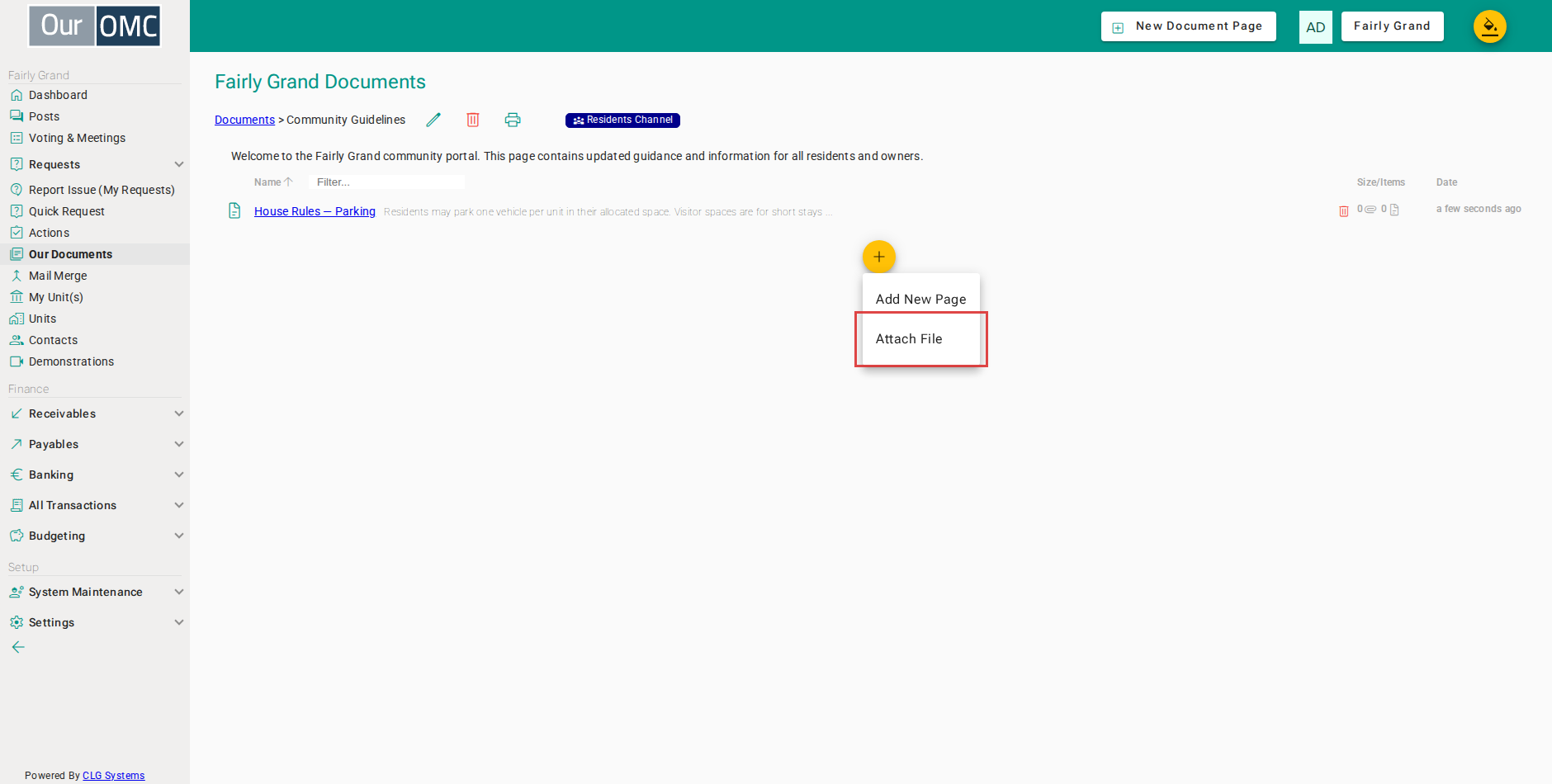The height and width of the screenshot is (784, 1552).
Task: Click the AD user avatar
Action: (x=1316, y=27)
